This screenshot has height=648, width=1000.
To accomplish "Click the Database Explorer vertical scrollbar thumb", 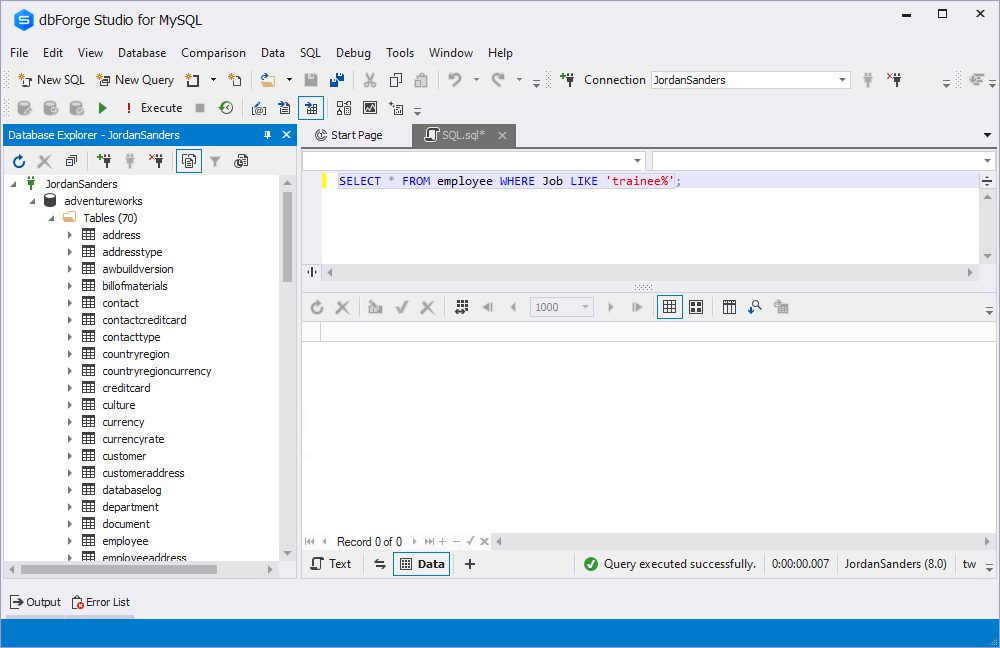I will (287, 236).
